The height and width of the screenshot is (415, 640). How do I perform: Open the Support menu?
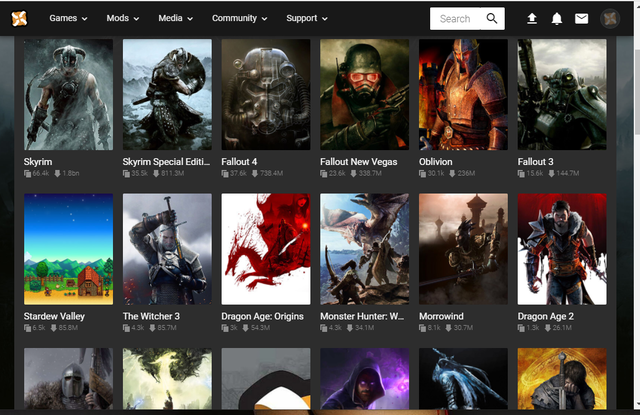pos(307,18)
